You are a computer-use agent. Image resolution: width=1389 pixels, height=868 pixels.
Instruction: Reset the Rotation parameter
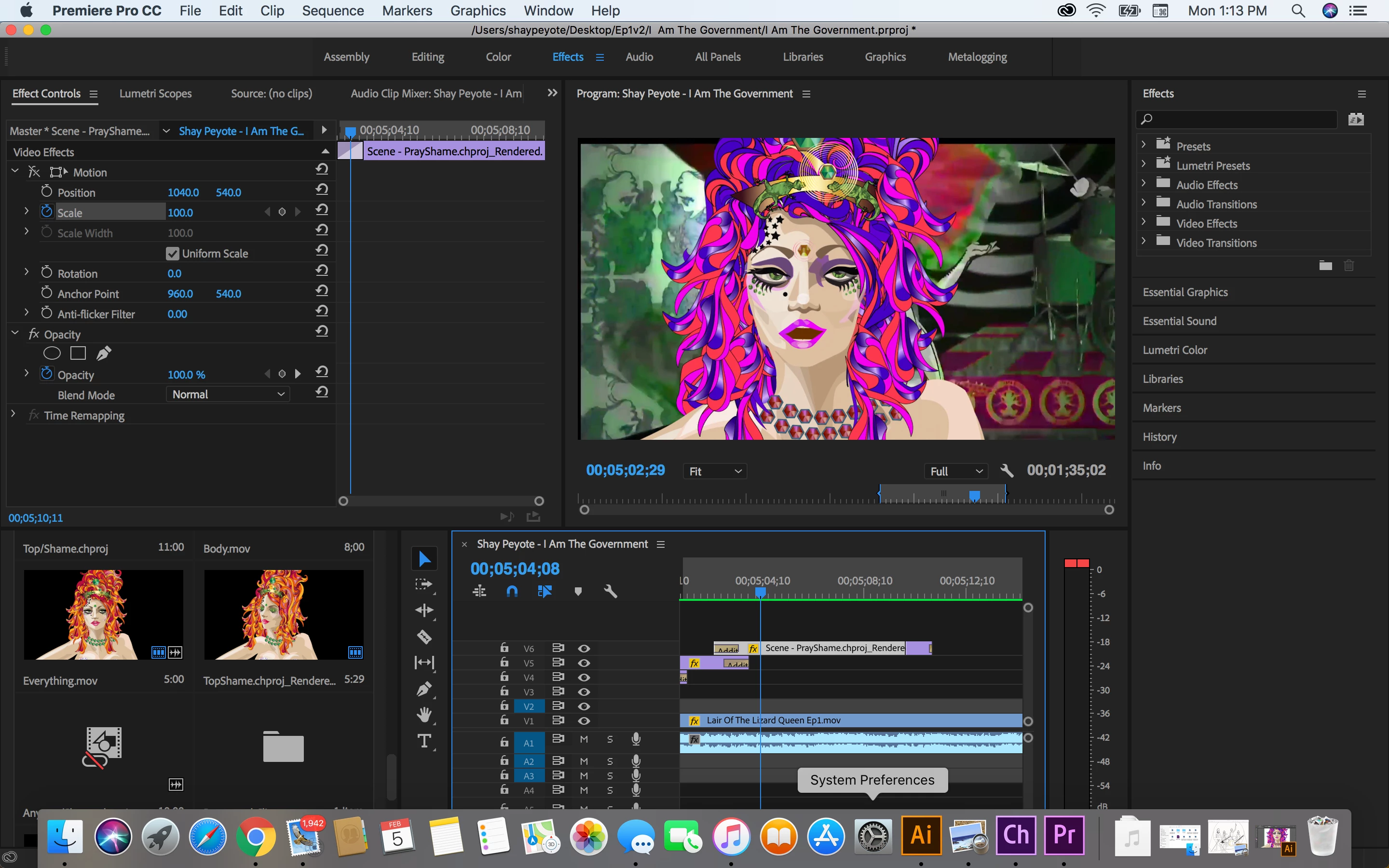point(322,271)
